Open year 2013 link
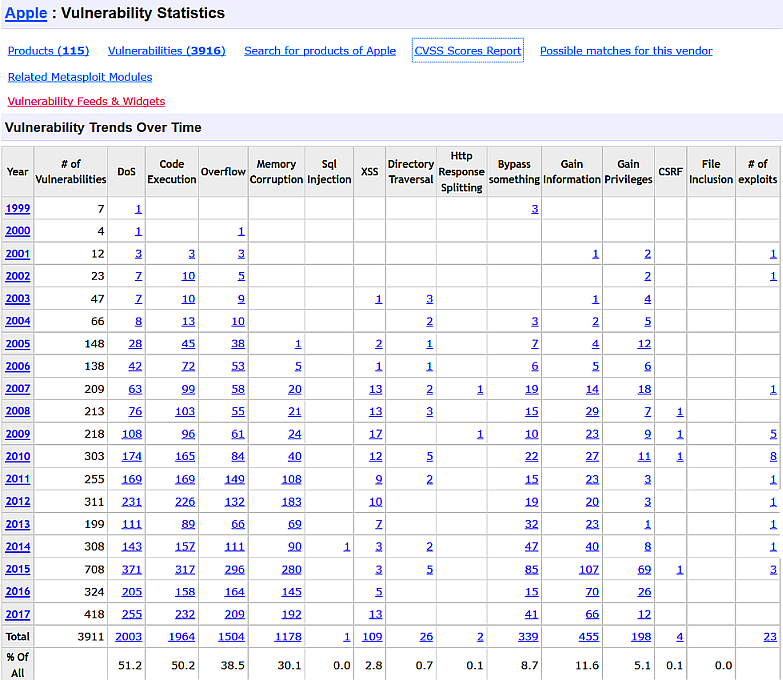Screen dimensions: 783x680 18,524
